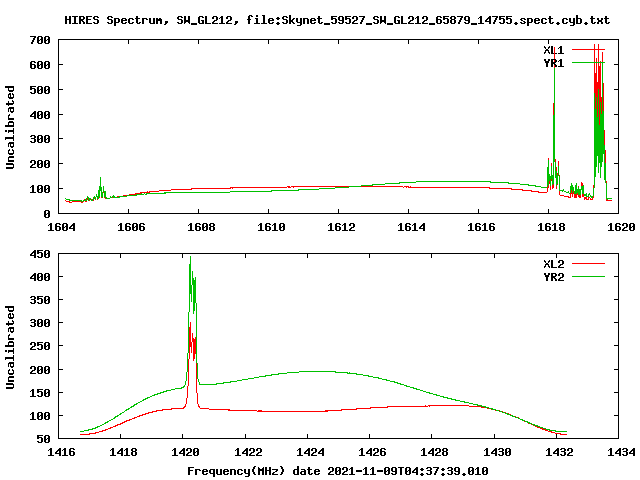Click the green YR2 legend line sample
Image resolution: width=640 pixels, height=480 pixels.
pos(588,277)
